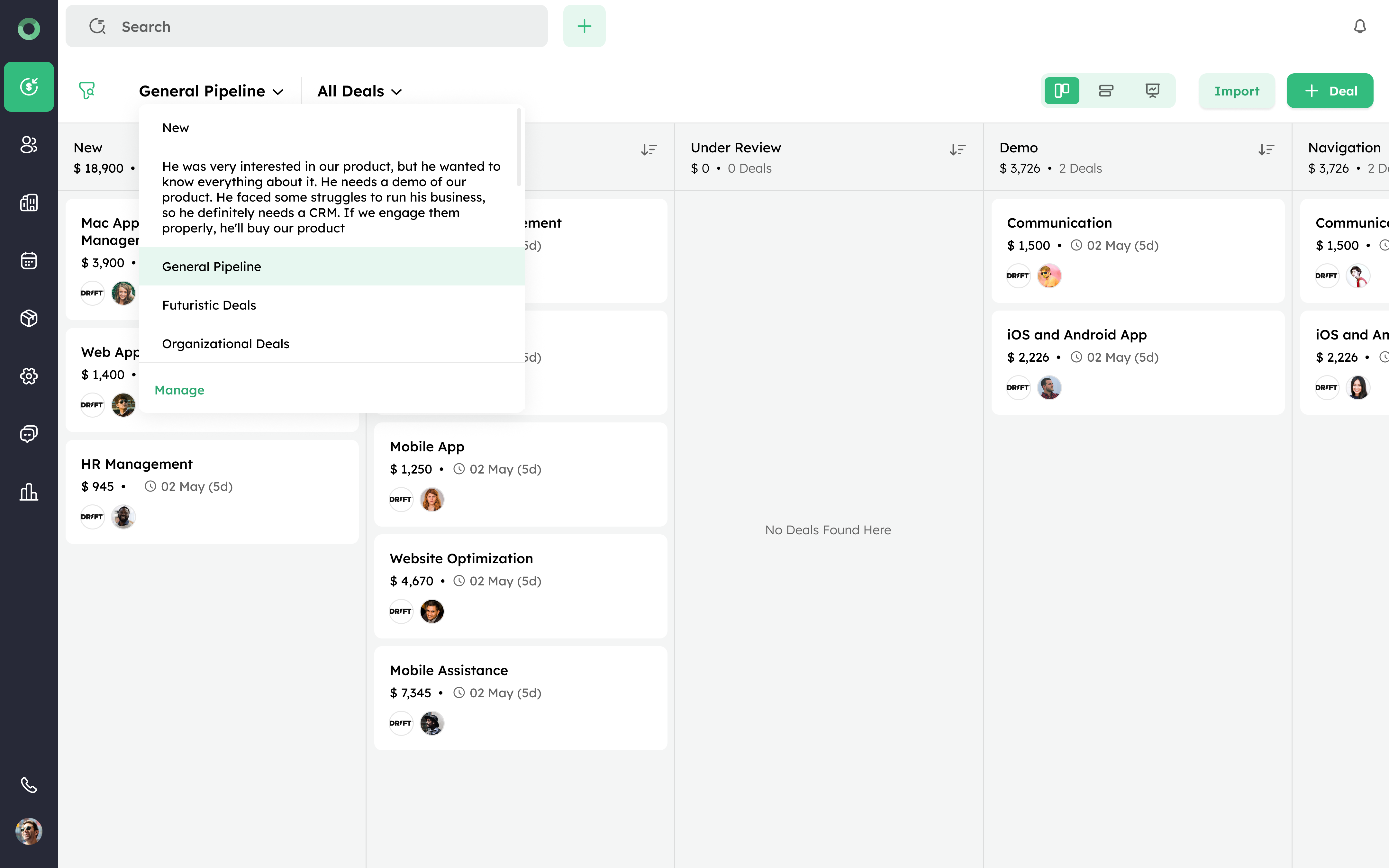Screen dimensions: 1389x868
Task: Open the Products section in the sidebar
Action: [29, 318]
